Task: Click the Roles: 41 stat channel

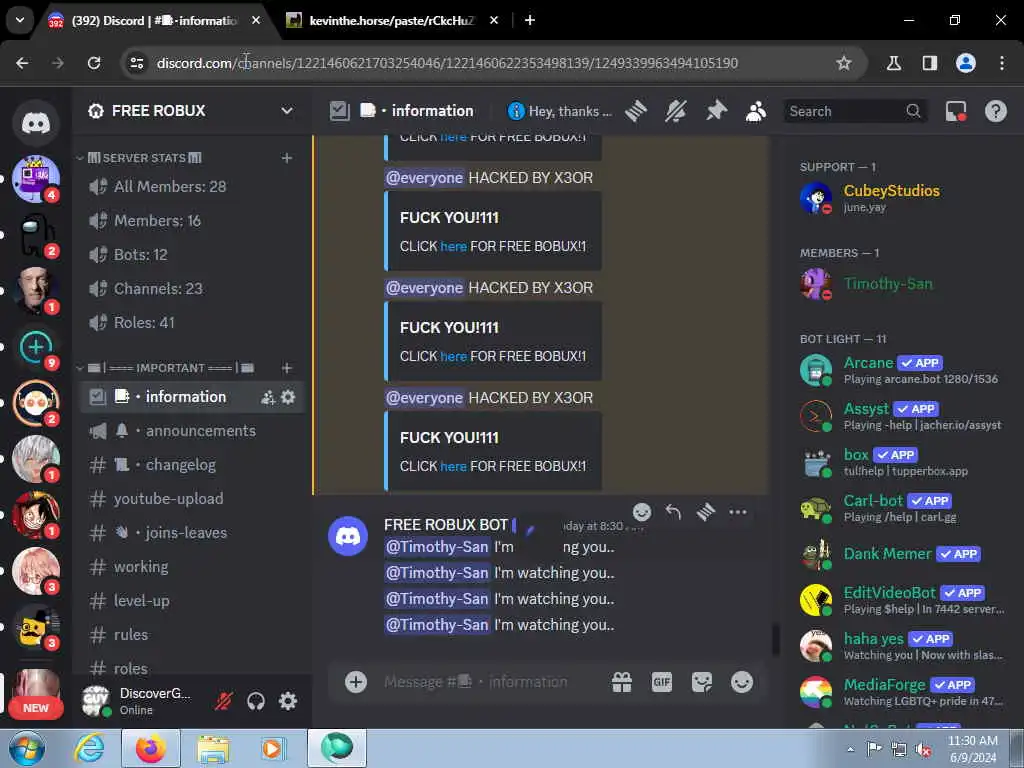Action: (193, 322)
